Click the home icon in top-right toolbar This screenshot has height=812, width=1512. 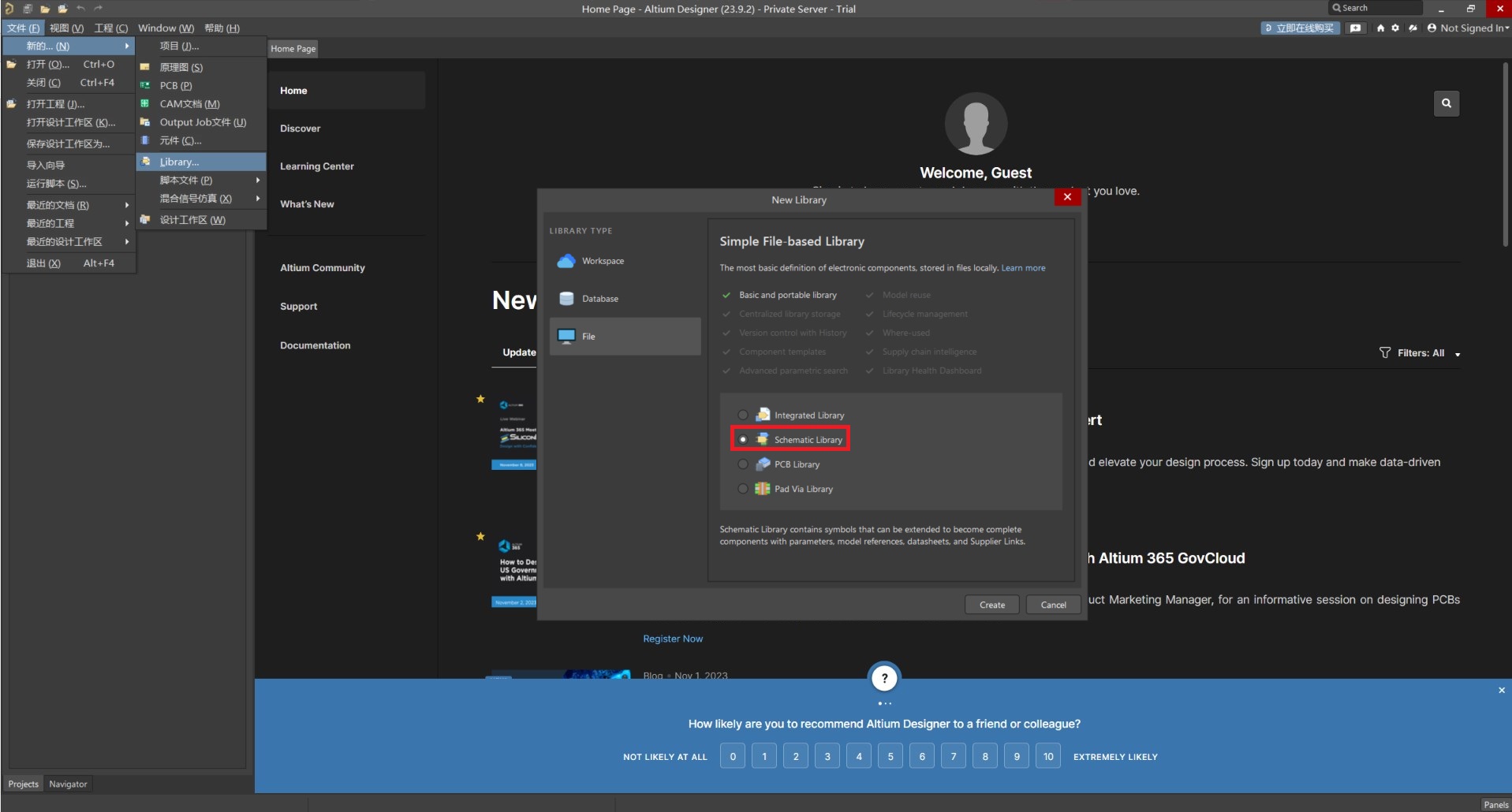pyautogui.click(x=1380, y=28)
